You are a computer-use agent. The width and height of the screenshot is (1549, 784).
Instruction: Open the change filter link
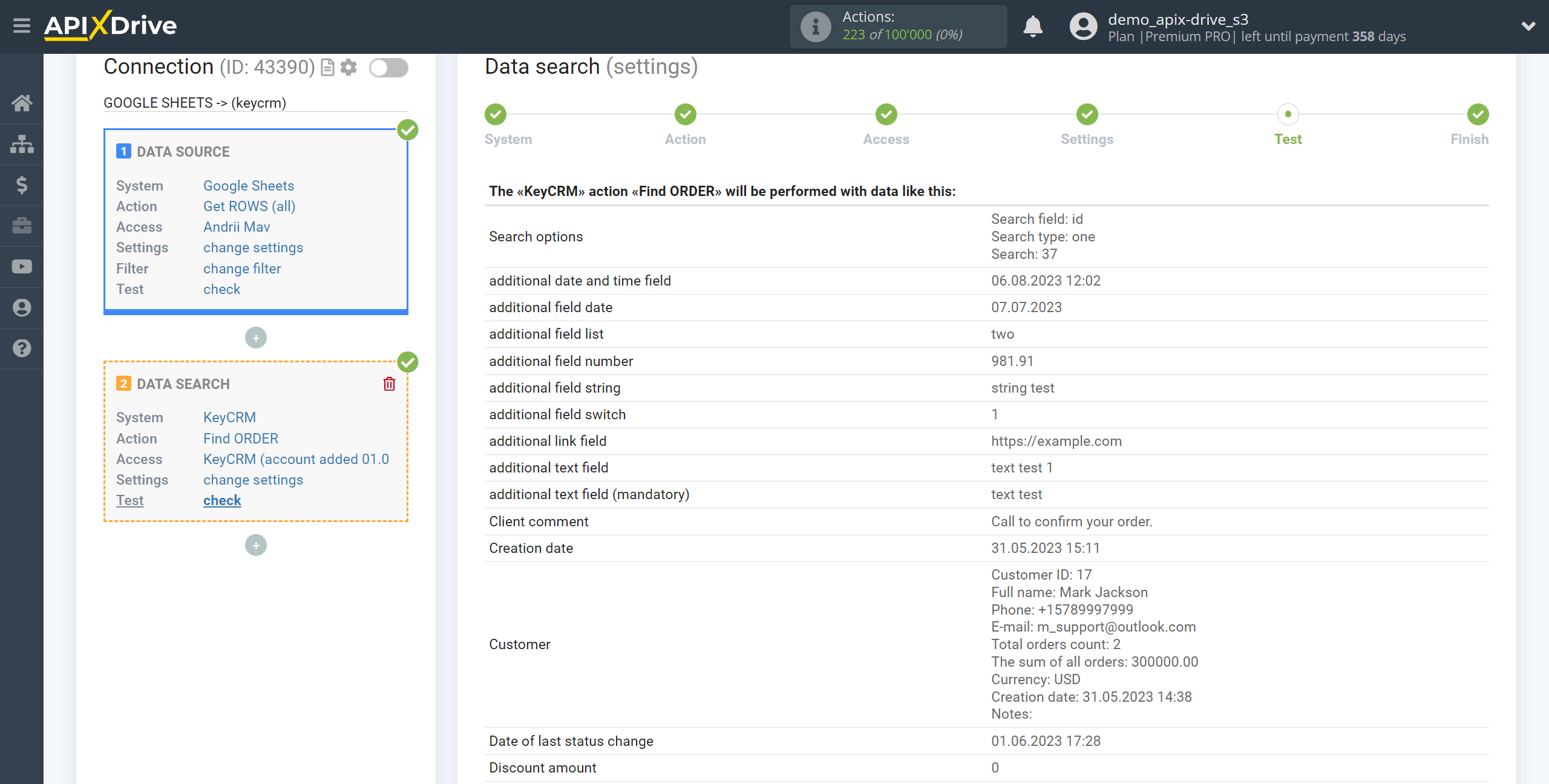(x=242, y=269)
